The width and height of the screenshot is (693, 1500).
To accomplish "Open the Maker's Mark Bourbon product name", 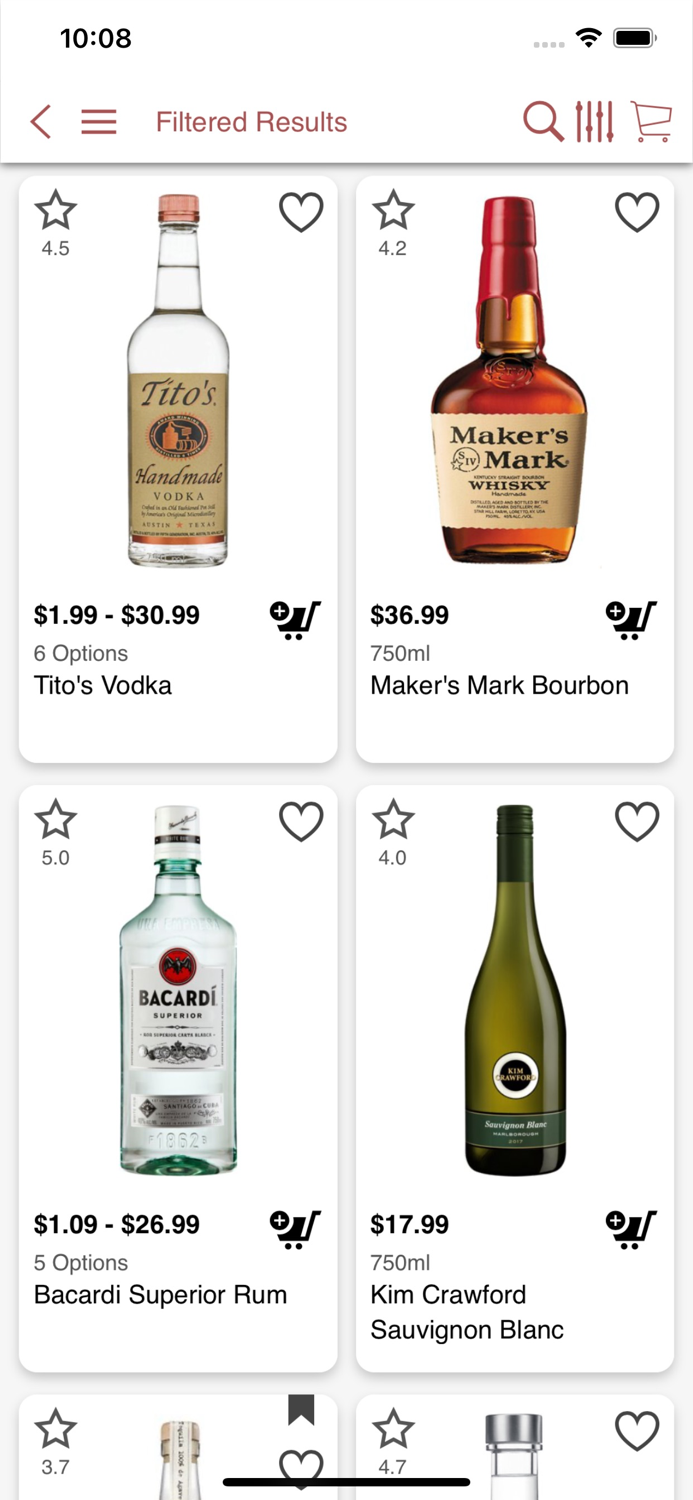I will [x=499, y=685].
